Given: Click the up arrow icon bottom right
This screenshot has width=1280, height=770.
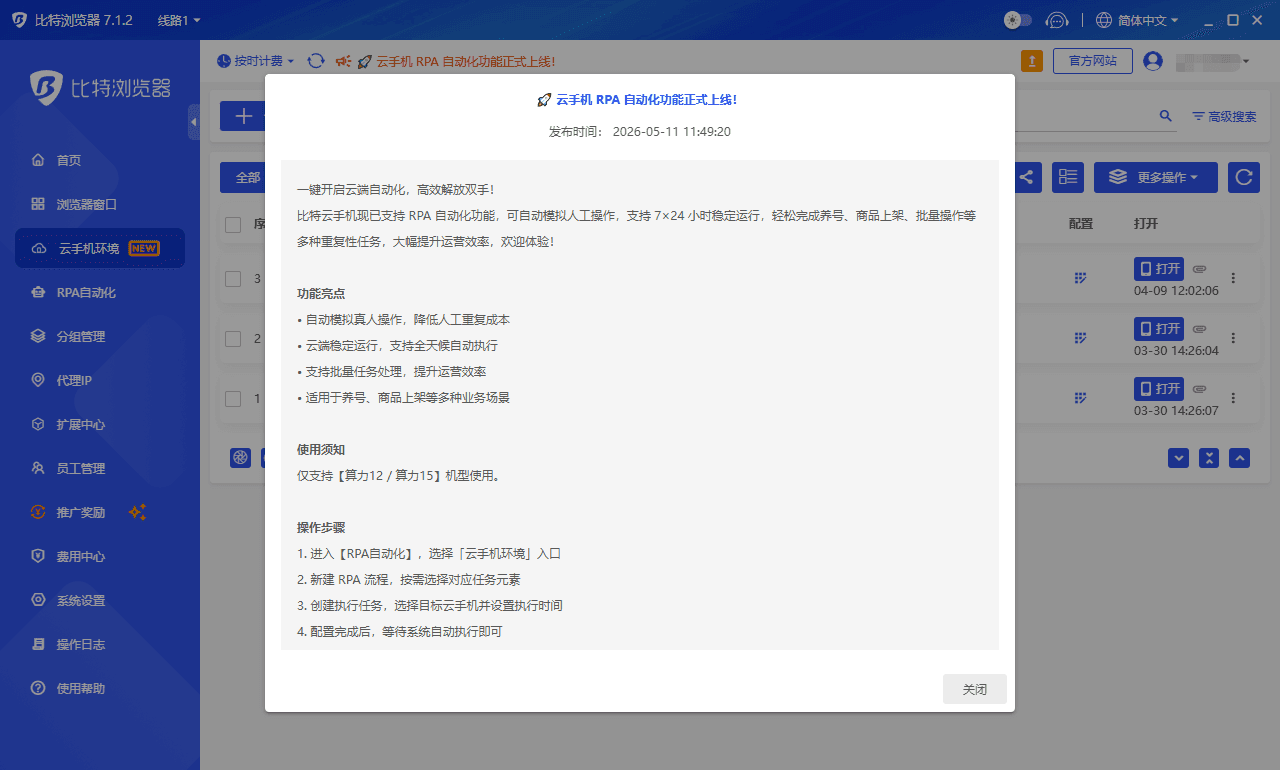Looking at the screenshot, I should pyautogui.click(x=1240, y=458).
